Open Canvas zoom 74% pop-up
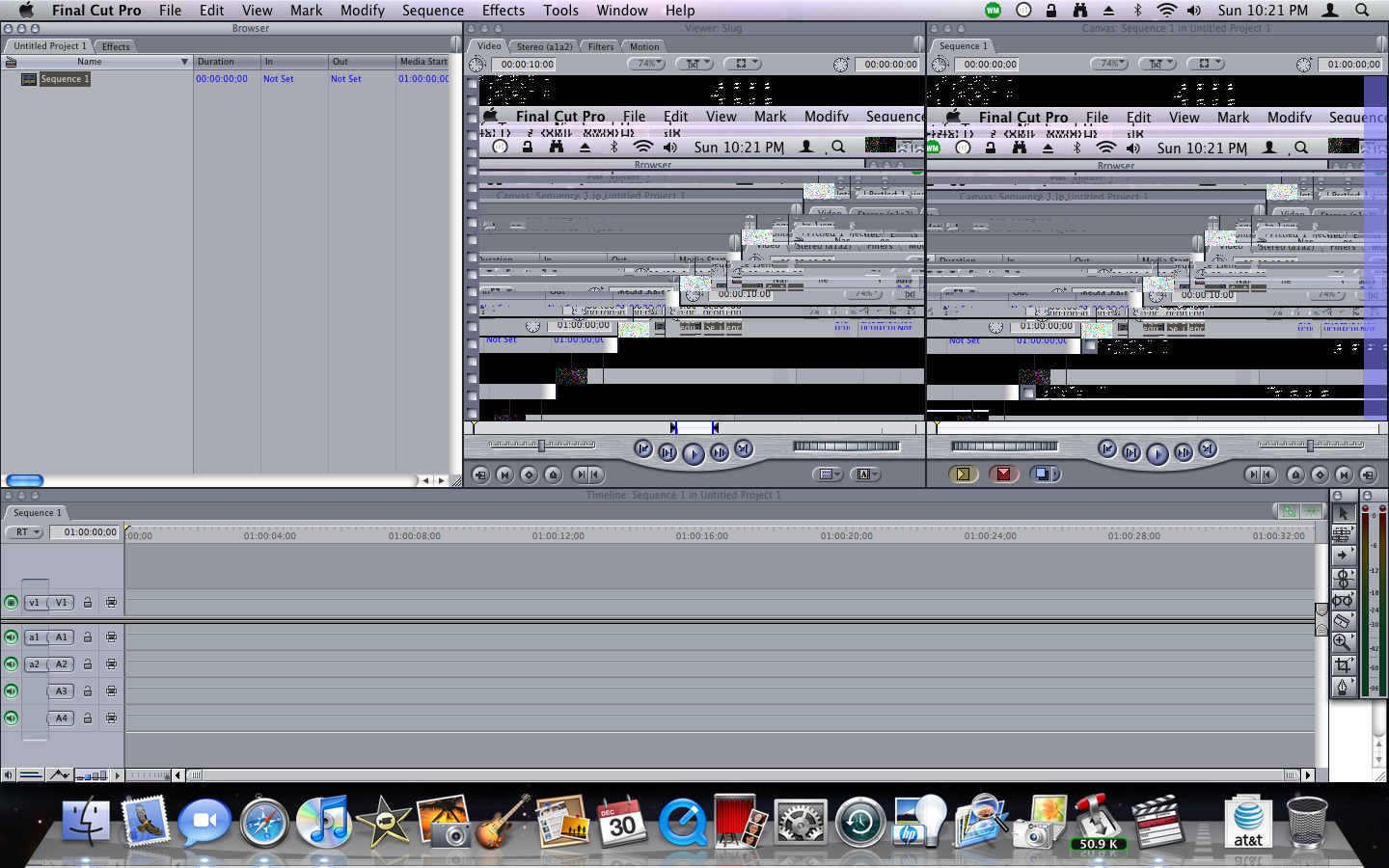 pyautogui.click(x=1109, y=64)
